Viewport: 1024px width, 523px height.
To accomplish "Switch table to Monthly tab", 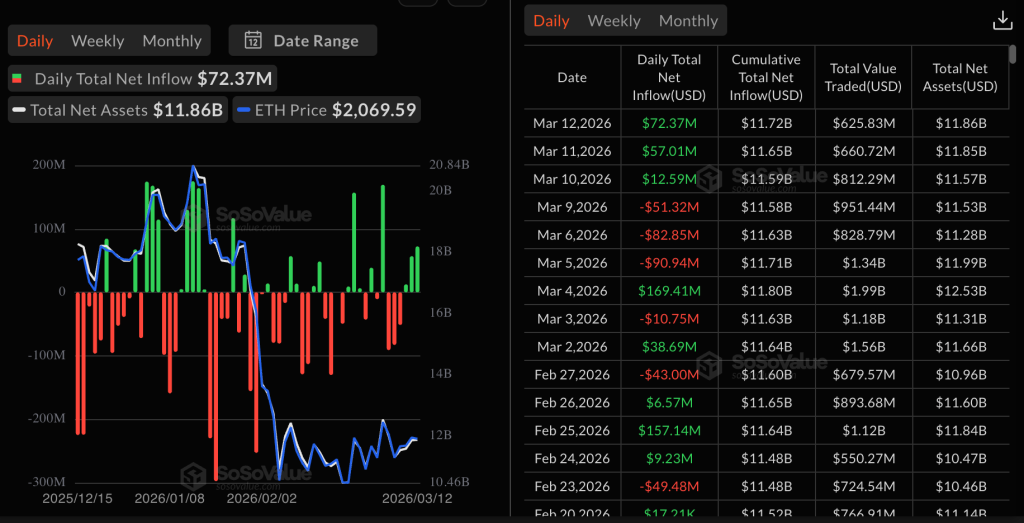I will (x=688, y=21).
